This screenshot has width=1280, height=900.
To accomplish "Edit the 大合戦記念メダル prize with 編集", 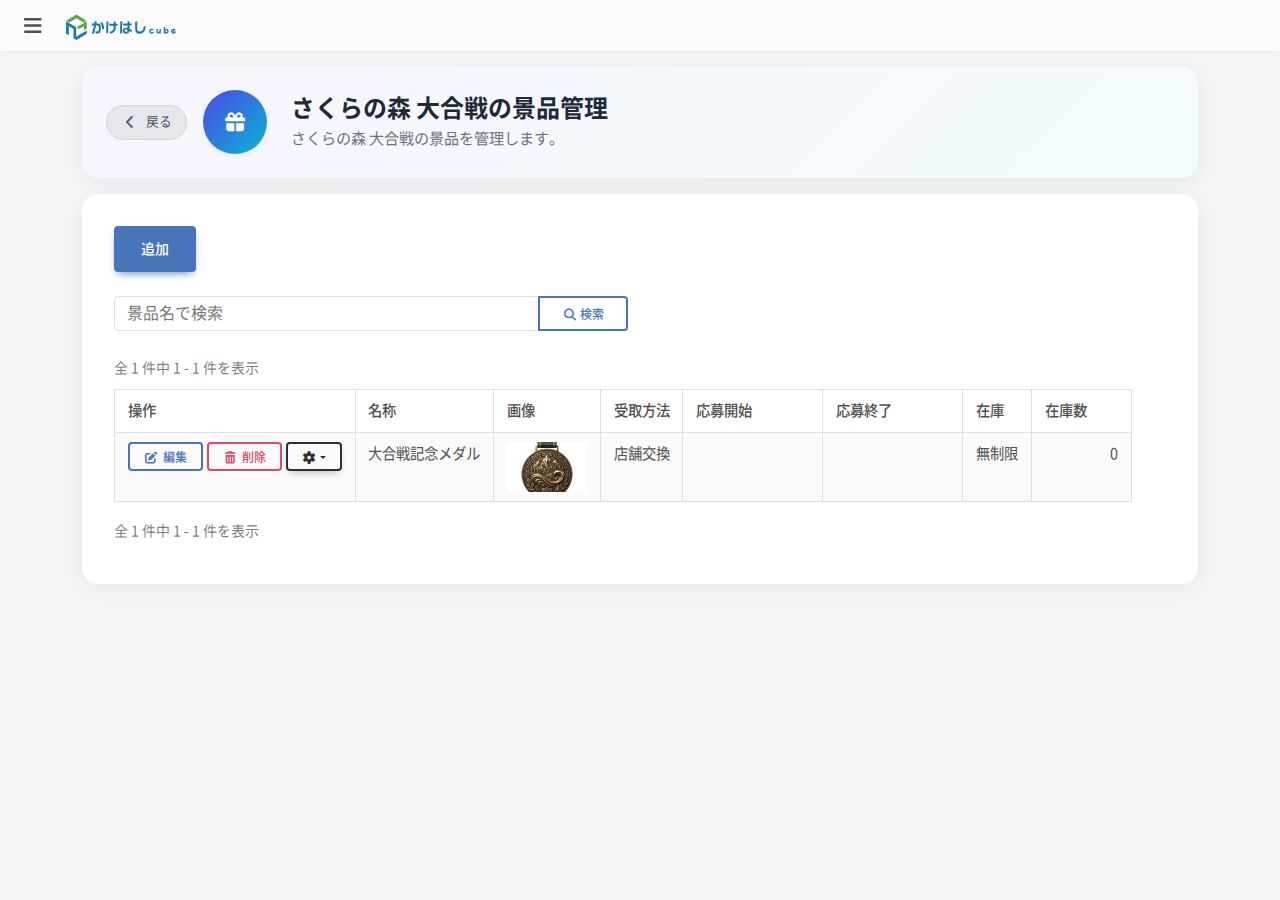I will (x=165, y=456).
